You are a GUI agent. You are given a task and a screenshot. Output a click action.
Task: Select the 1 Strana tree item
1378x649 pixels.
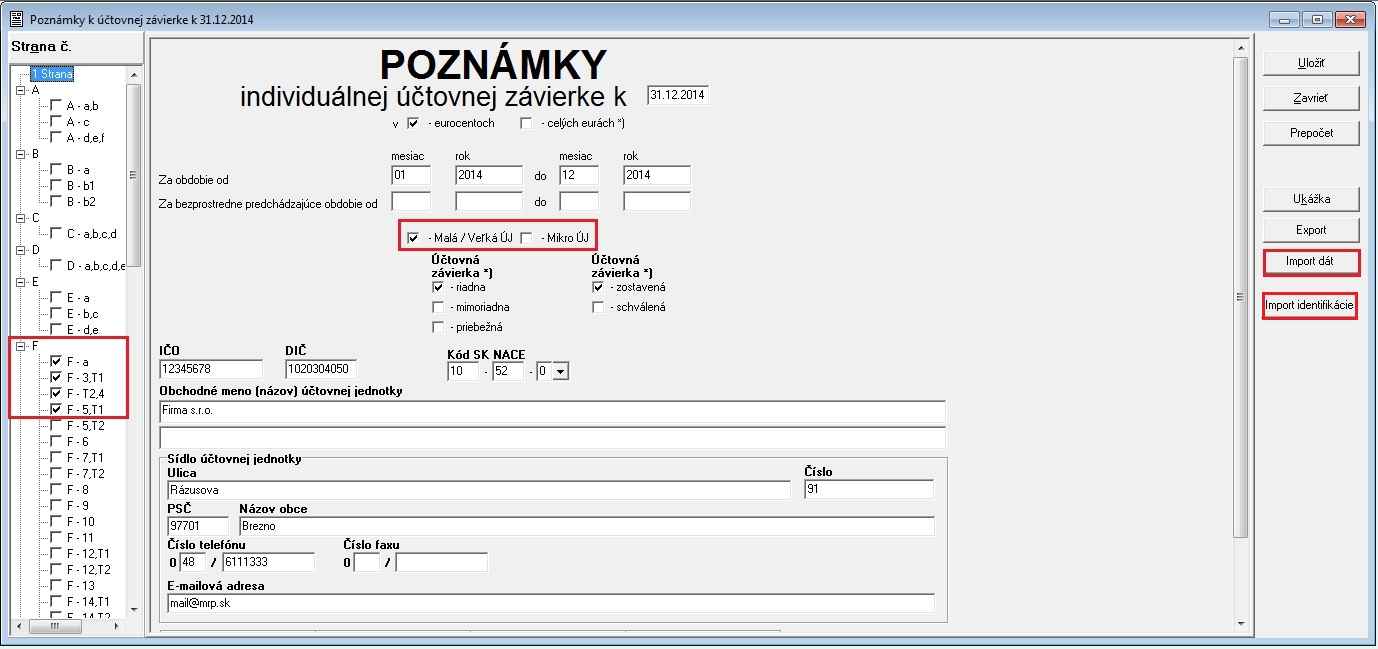coord(51,74)
